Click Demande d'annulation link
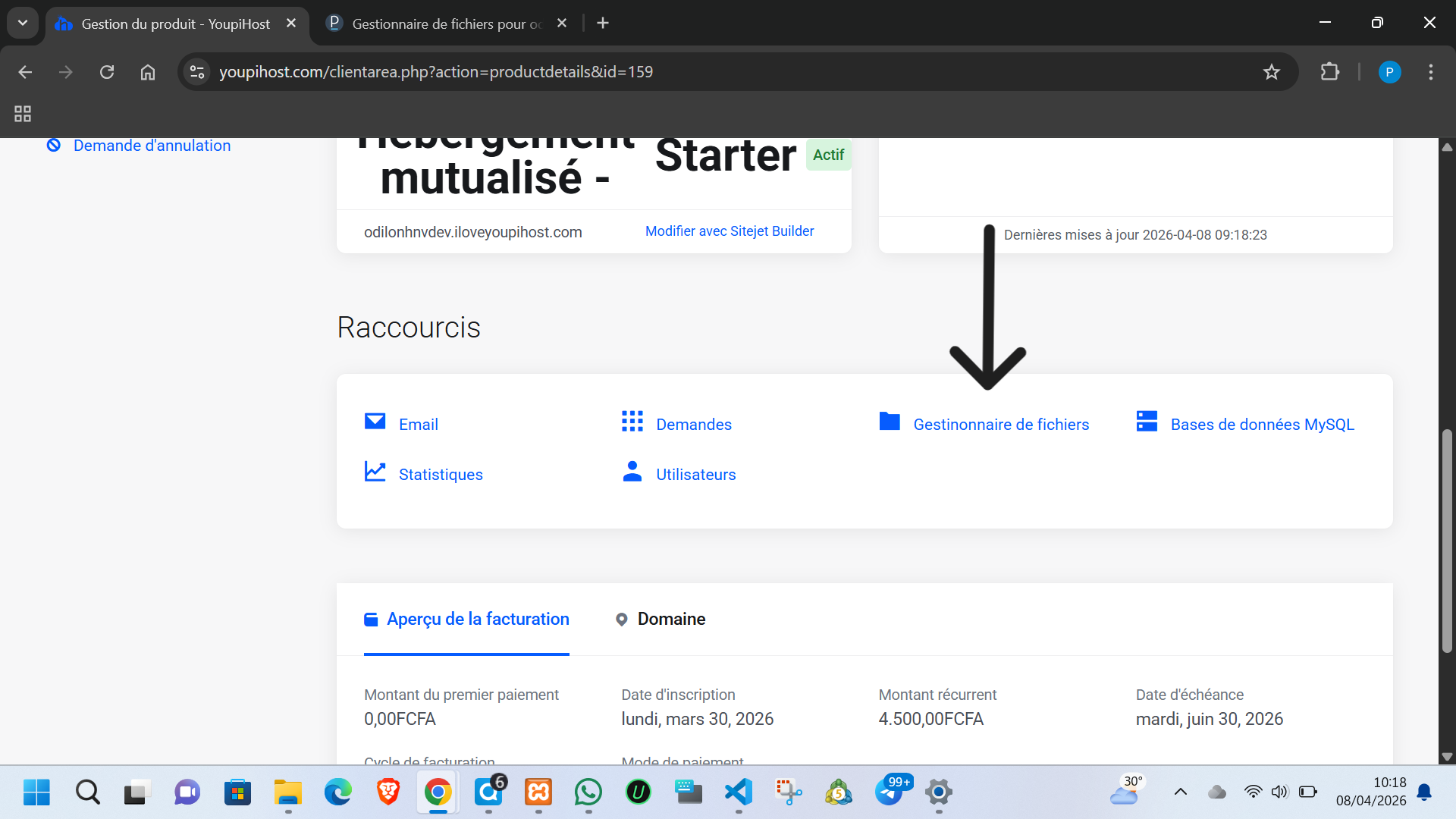 (x=152, y=146)
